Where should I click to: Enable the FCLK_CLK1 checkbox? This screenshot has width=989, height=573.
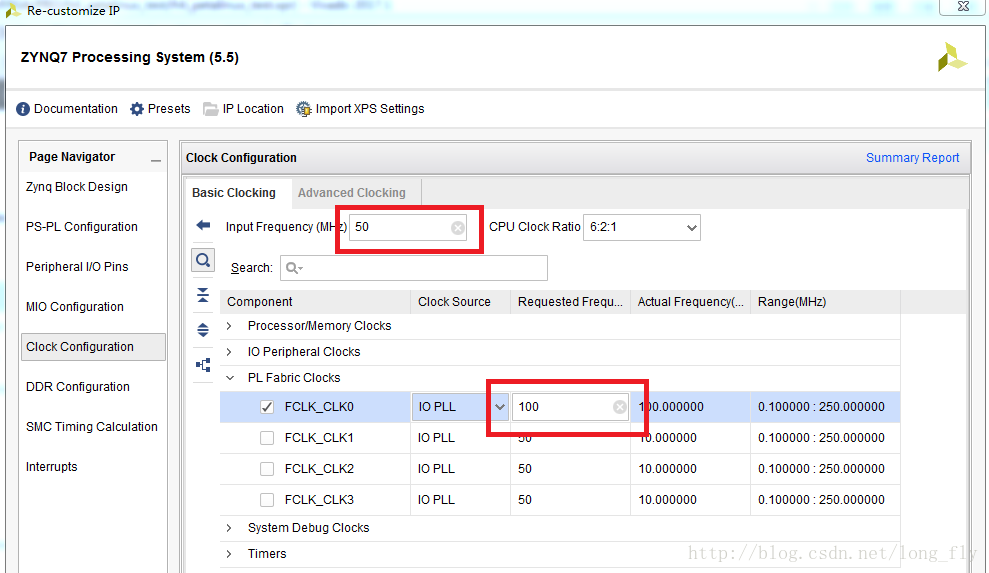tap(267, 438)
